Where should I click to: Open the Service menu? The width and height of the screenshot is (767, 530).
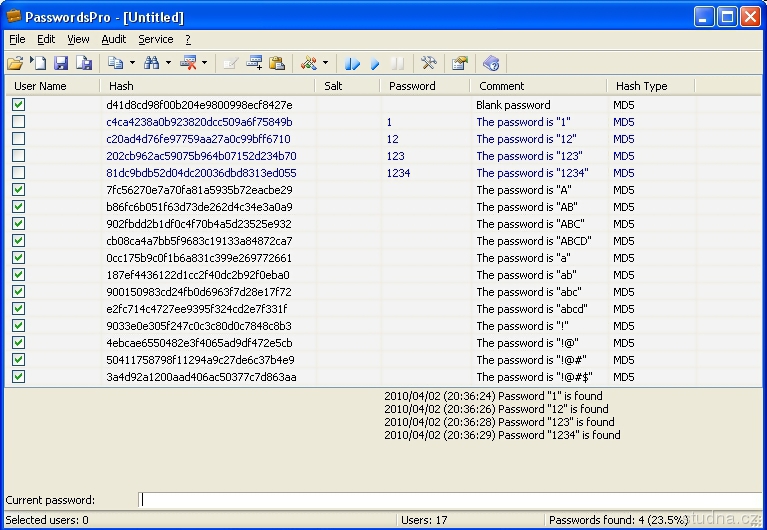[155, 39]
